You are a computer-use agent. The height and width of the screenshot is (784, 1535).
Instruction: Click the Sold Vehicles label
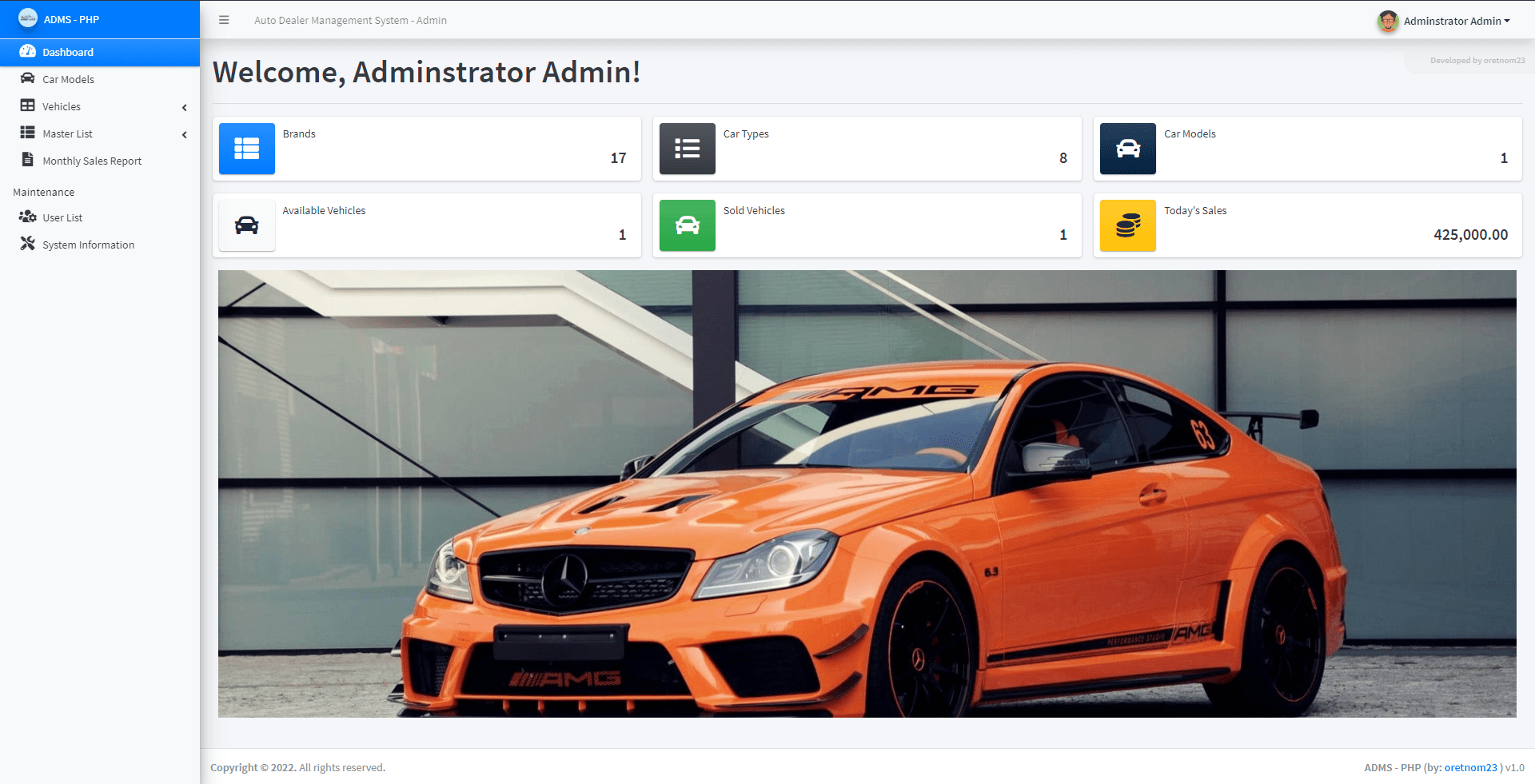pos(754,210)
